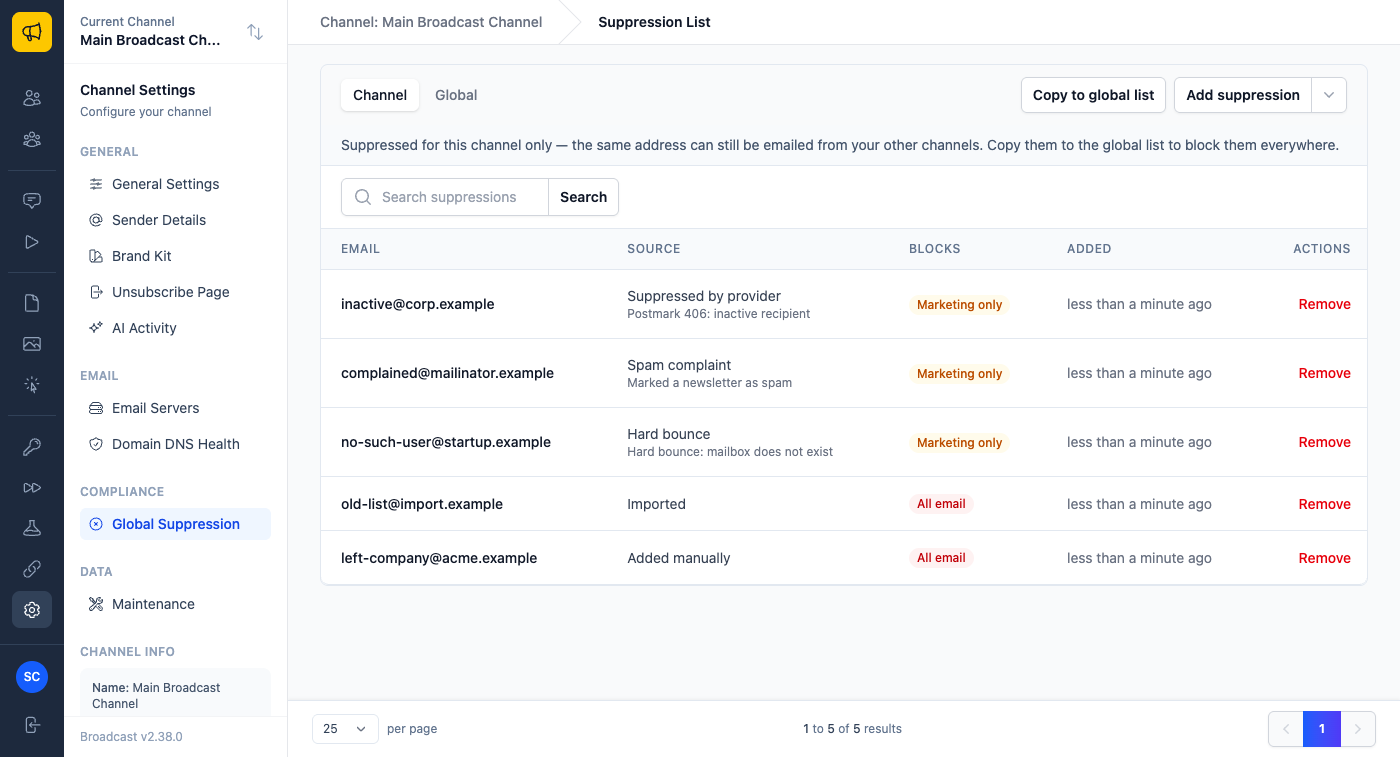Open Brand Kit in the sidebar

(x=175, y=256)
